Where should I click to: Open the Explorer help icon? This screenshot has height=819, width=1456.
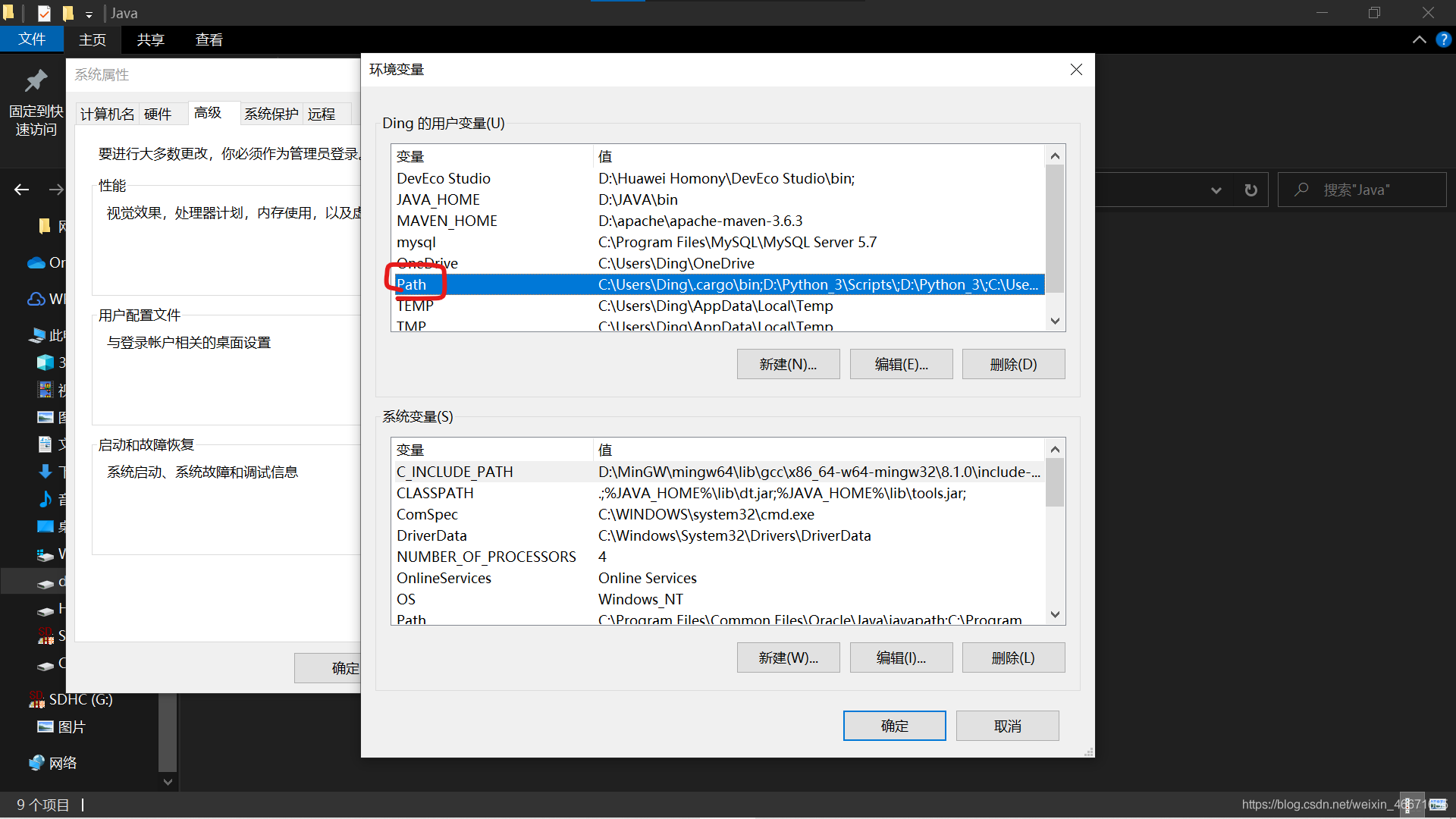click(x=1443, y=39)
